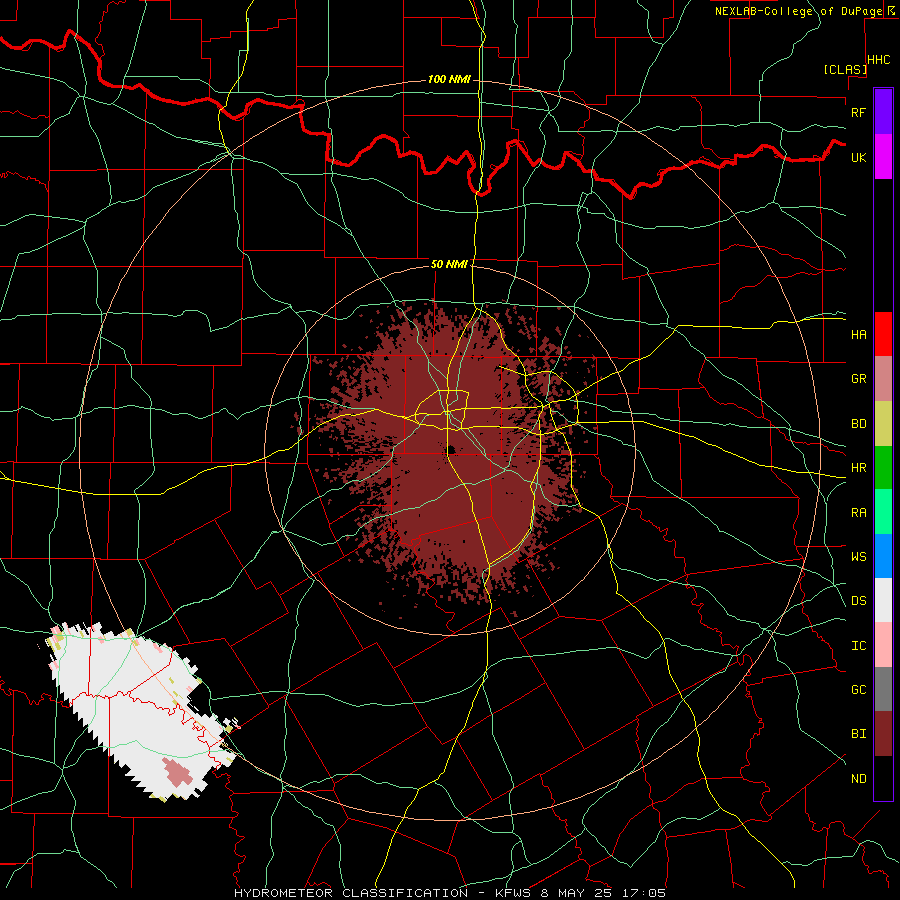Viewport: 900px width, 900px height.
Task: Click the DS white legend swatch
Action: 883,600
